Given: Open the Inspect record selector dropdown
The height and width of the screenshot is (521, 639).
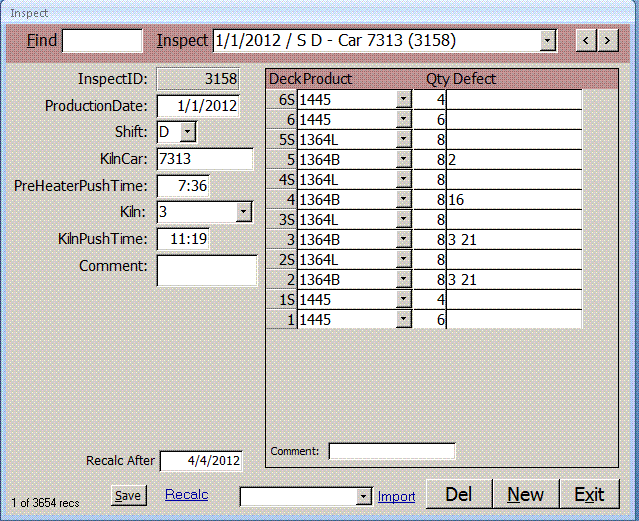Looking at the screenshot, I should 547,40.
